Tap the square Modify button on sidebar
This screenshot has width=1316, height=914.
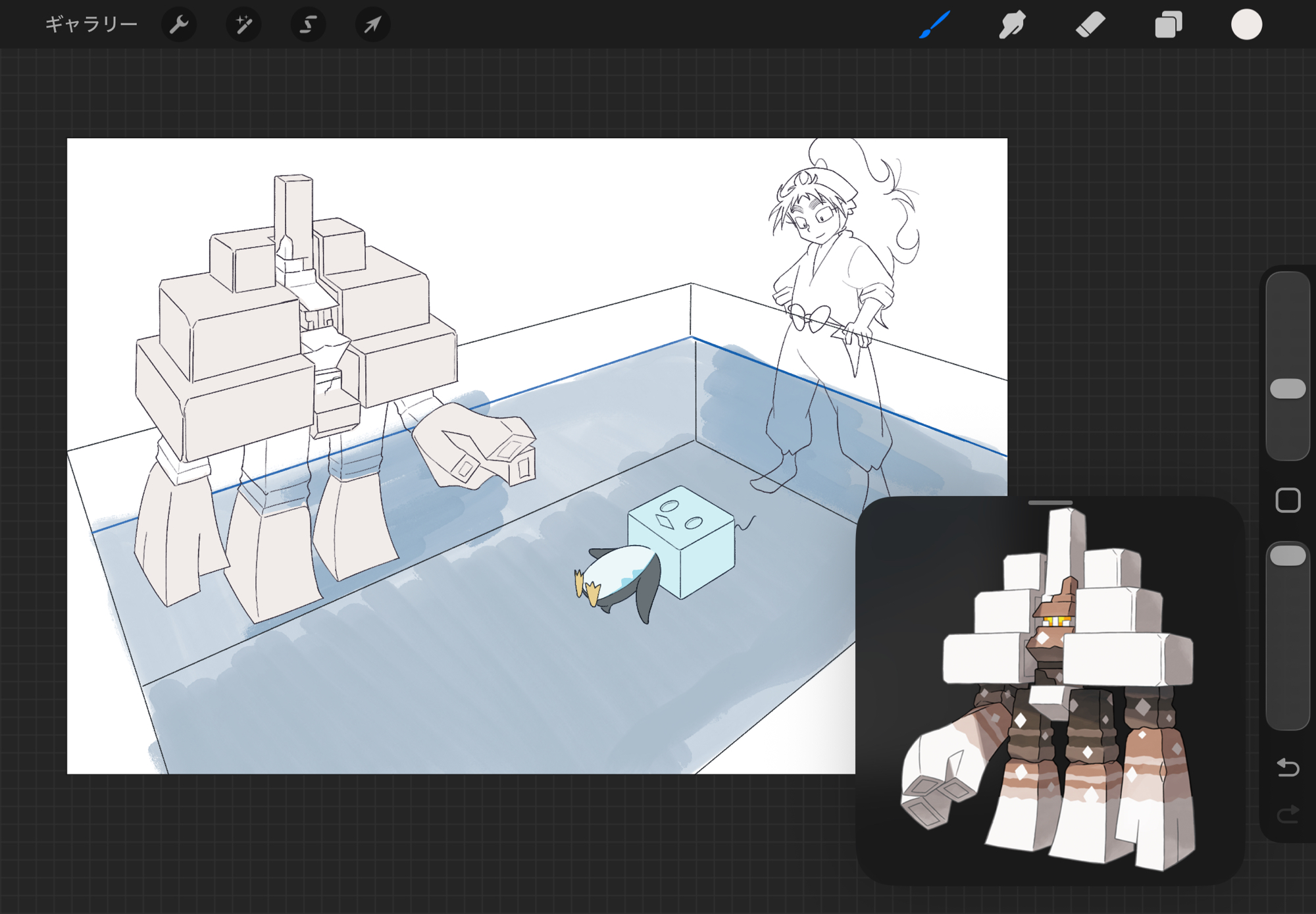tap(1288, 500)
